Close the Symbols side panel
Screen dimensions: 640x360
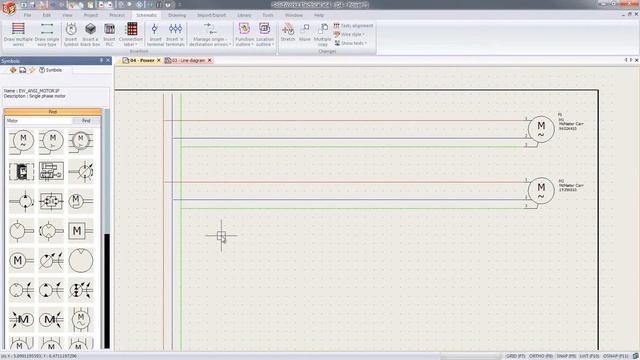tap(108, 60)
